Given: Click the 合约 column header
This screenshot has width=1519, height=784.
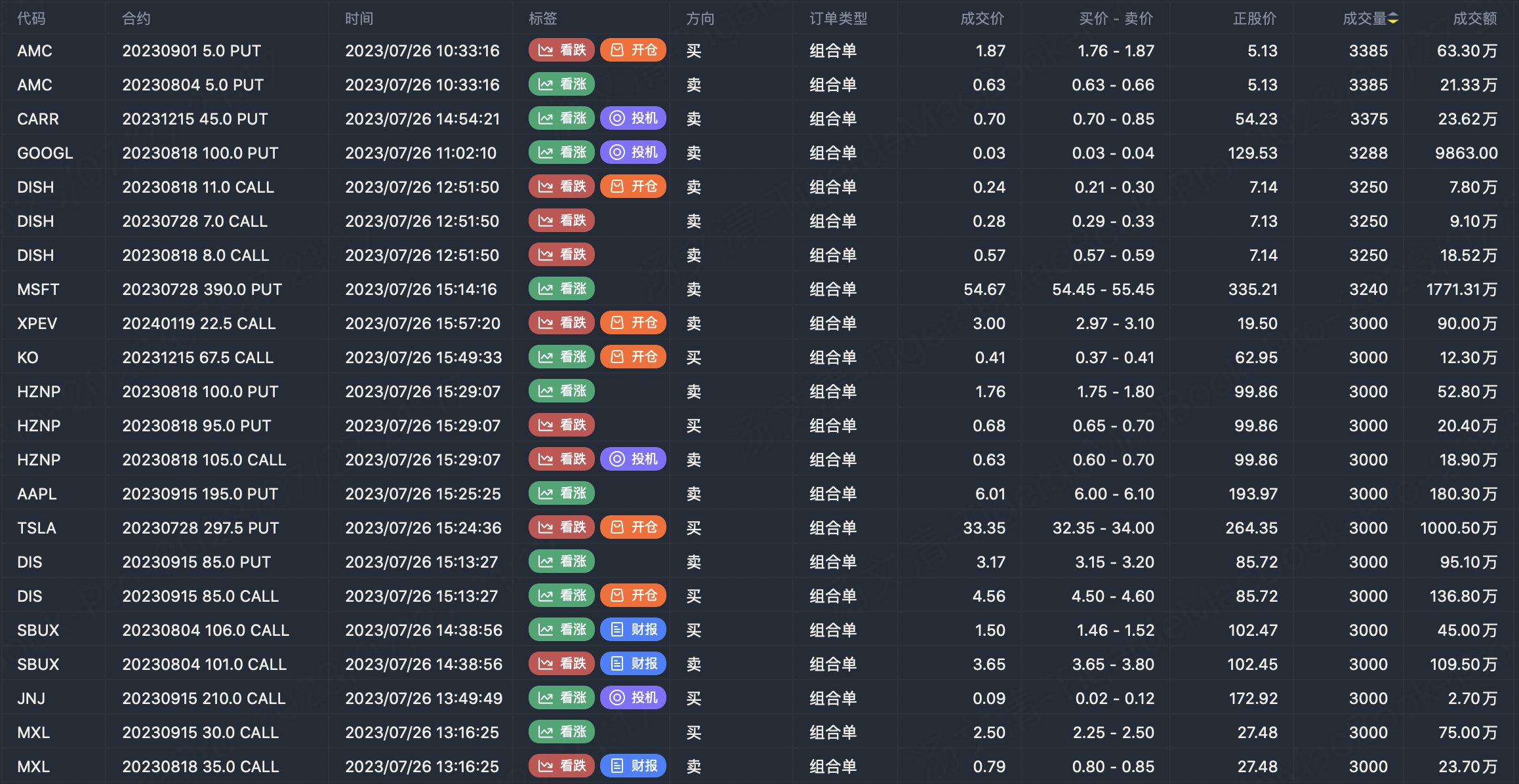Looking at the screenshot, I should [x=136, y=19].
